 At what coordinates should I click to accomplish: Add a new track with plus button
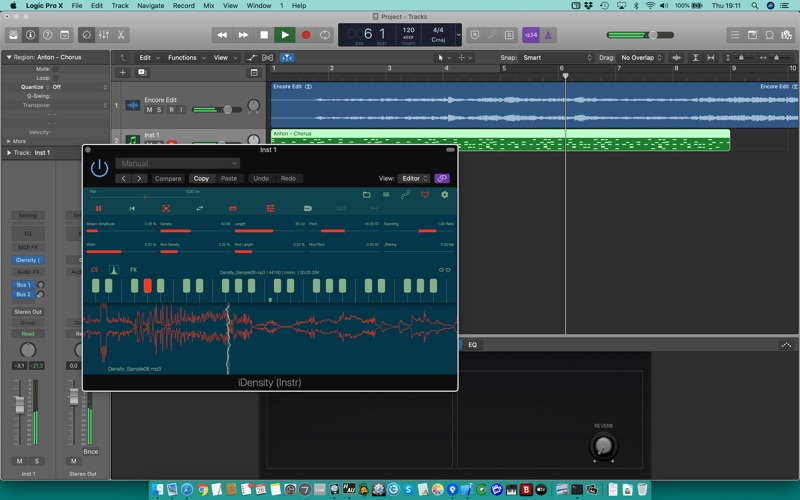(x=122, y=72)
